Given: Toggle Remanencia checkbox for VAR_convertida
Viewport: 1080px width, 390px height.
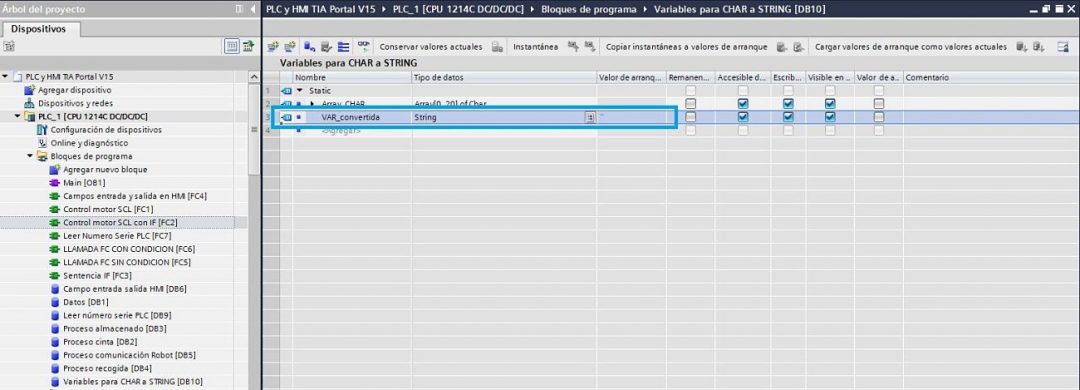Looking at the screenshot, I should [x=690, y=117].
